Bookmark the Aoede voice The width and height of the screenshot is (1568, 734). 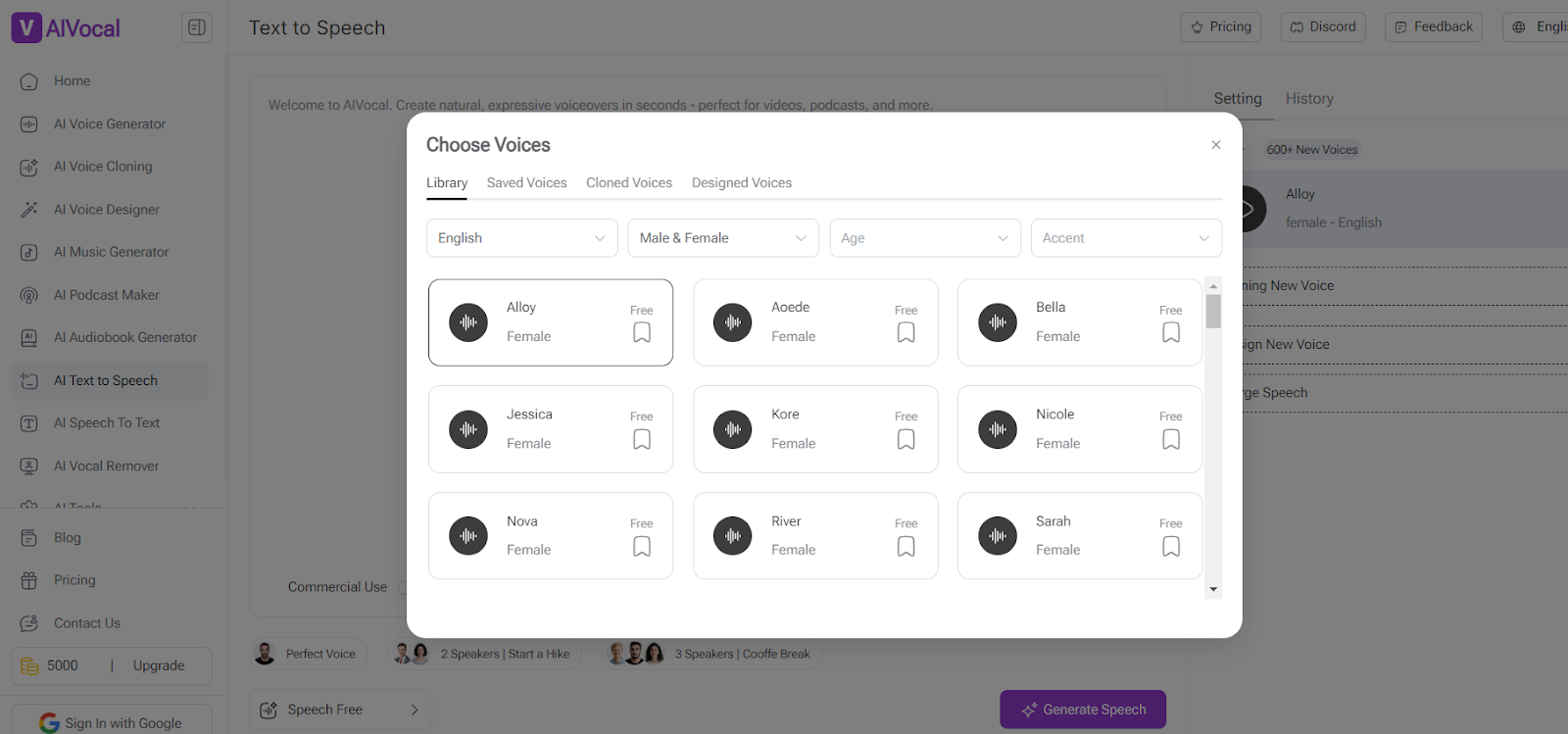pyautogui.click(x=906, y=333)
